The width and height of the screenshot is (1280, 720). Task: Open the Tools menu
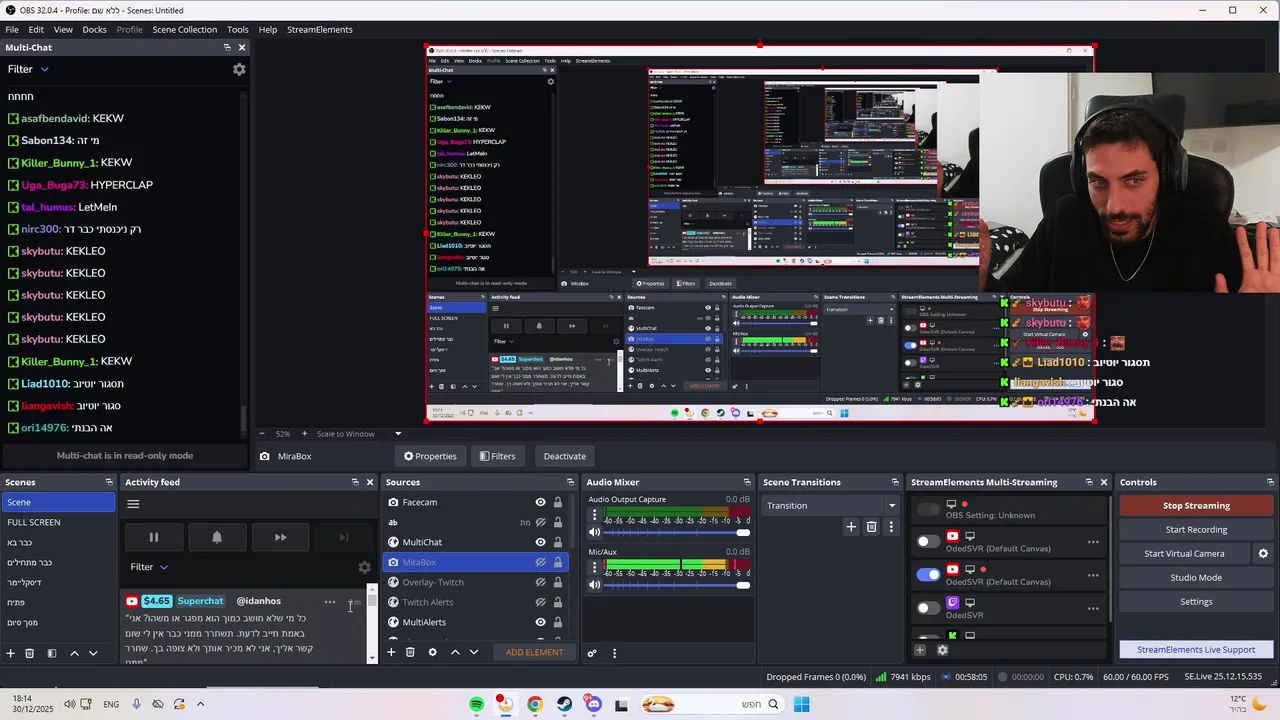pos(238,29)
